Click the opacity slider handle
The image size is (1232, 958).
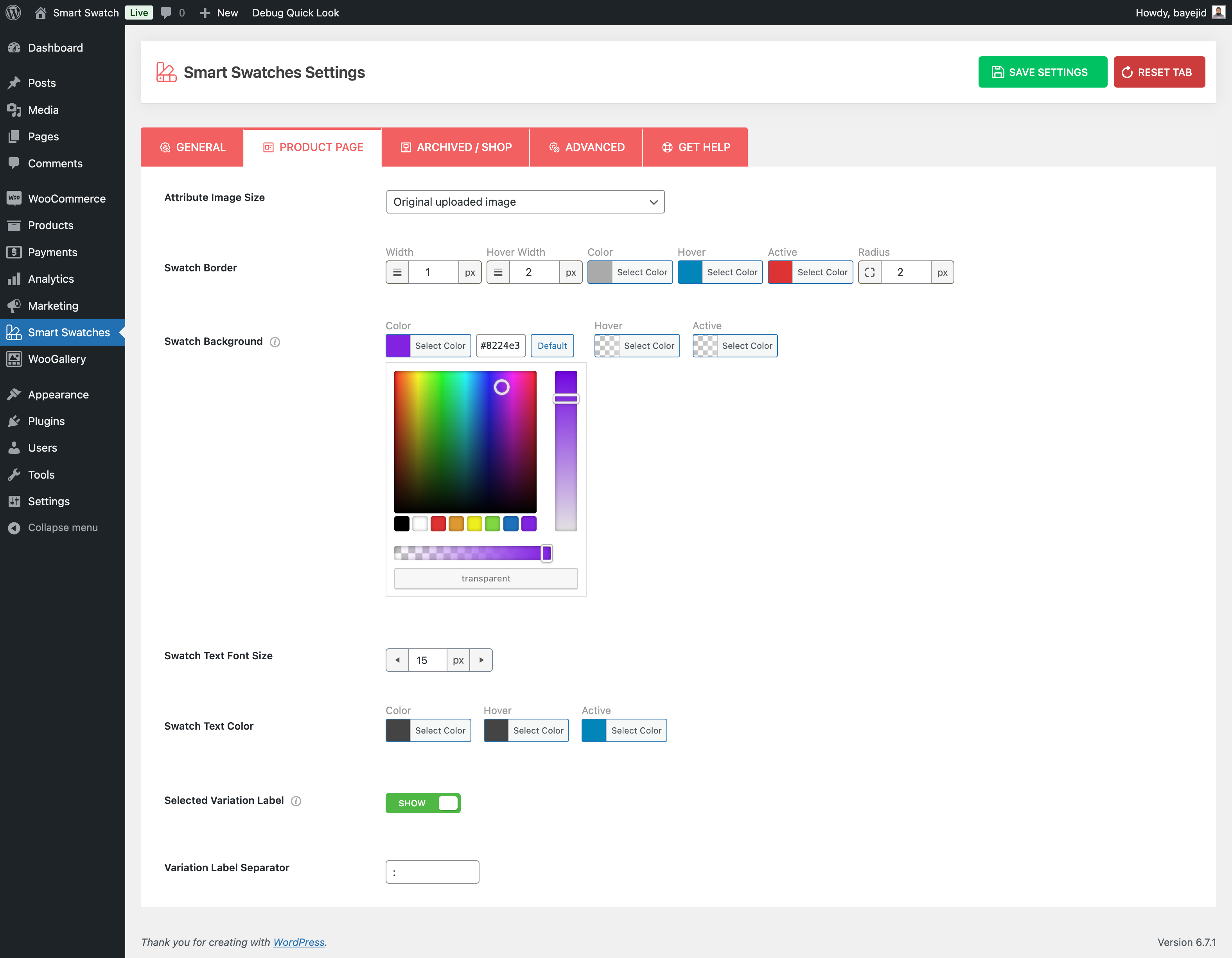coord(547,553)
